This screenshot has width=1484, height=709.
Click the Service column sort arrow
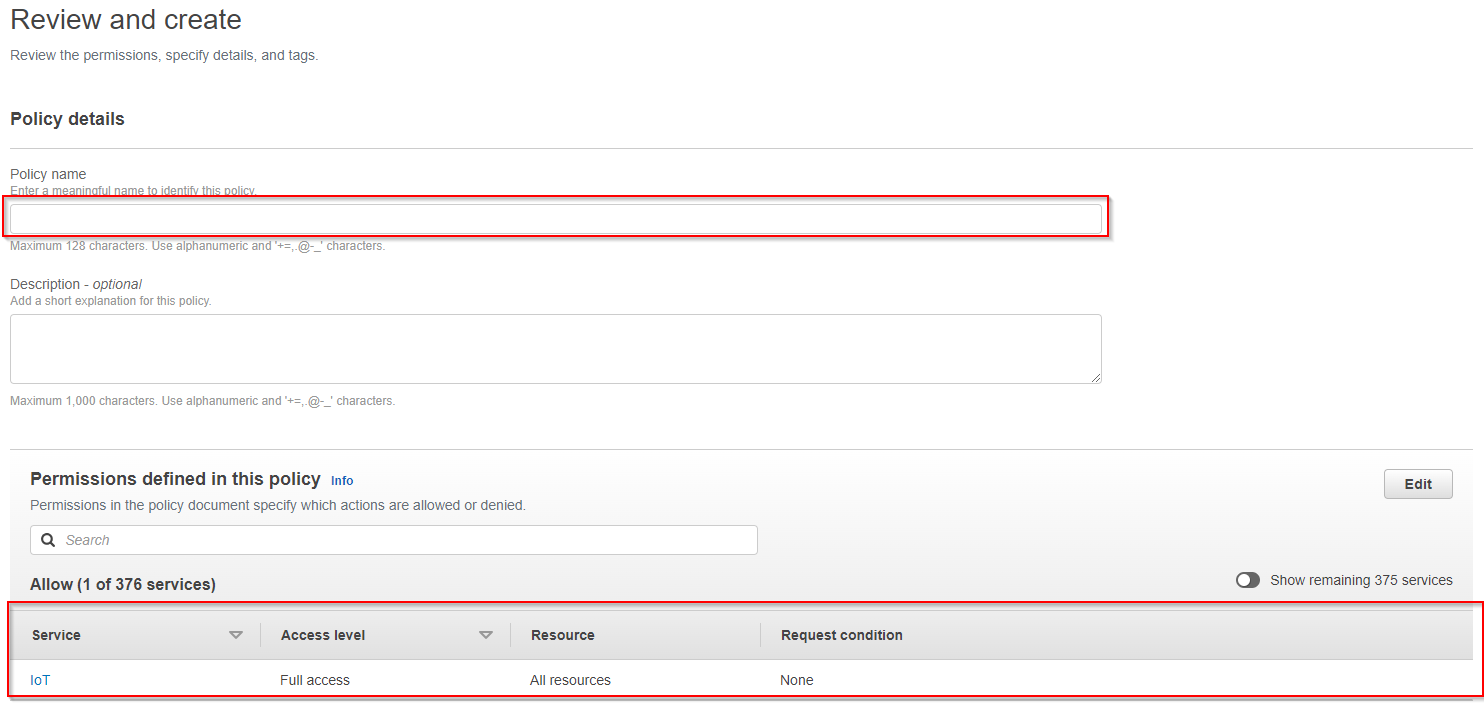point(236,635)
